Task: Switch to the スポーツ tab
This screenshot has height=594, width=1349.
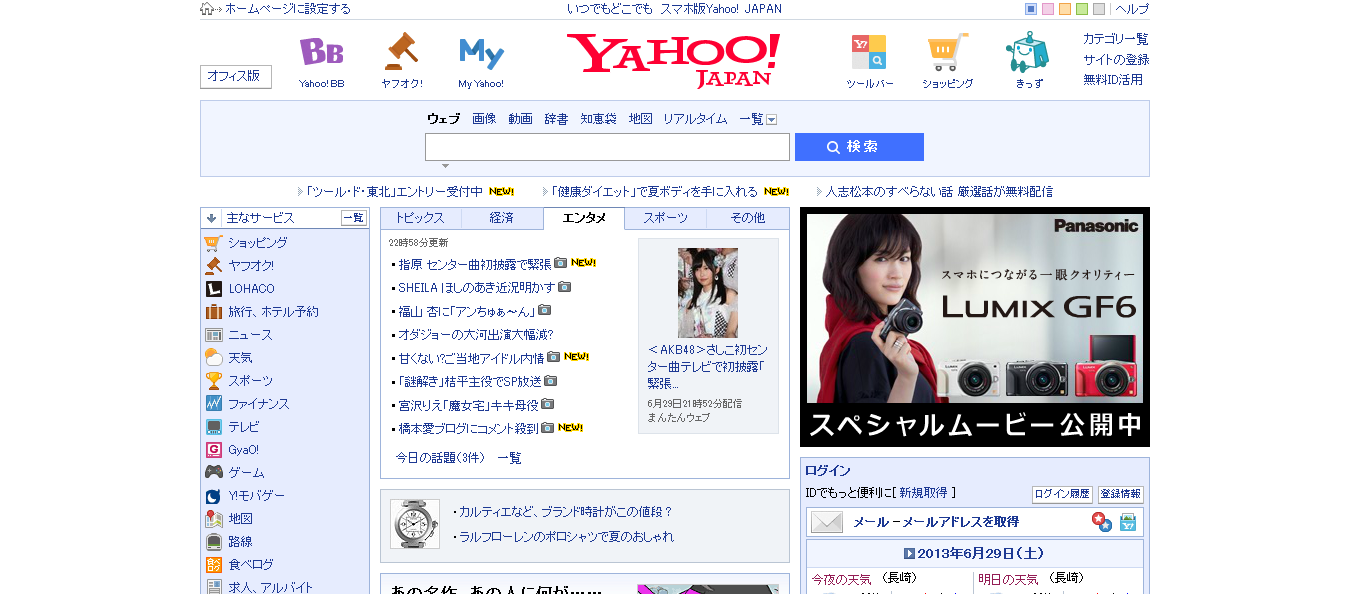Action: 665,218
